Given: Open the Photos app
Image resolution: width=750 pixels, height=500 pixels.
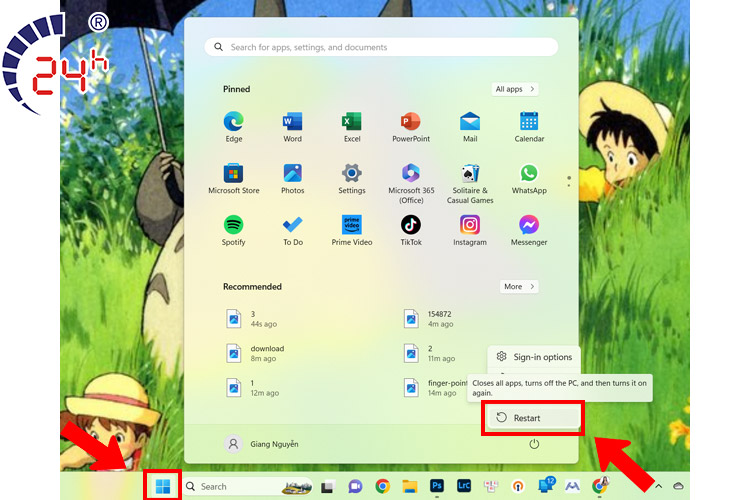Looking at the screenshot, I should coord(292,178).
